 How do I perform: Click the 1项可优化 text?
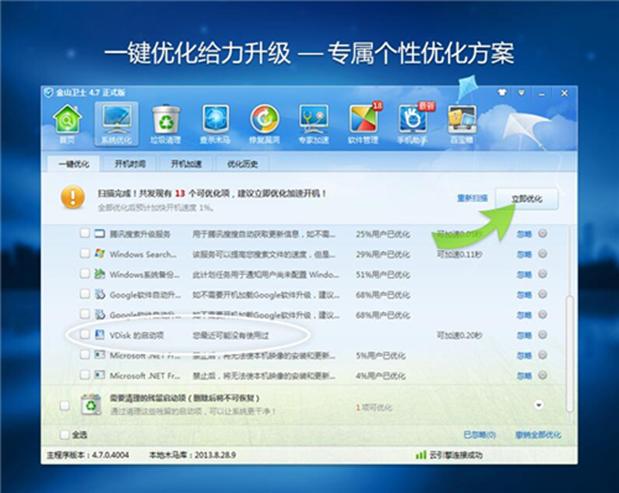coord(373,407)
